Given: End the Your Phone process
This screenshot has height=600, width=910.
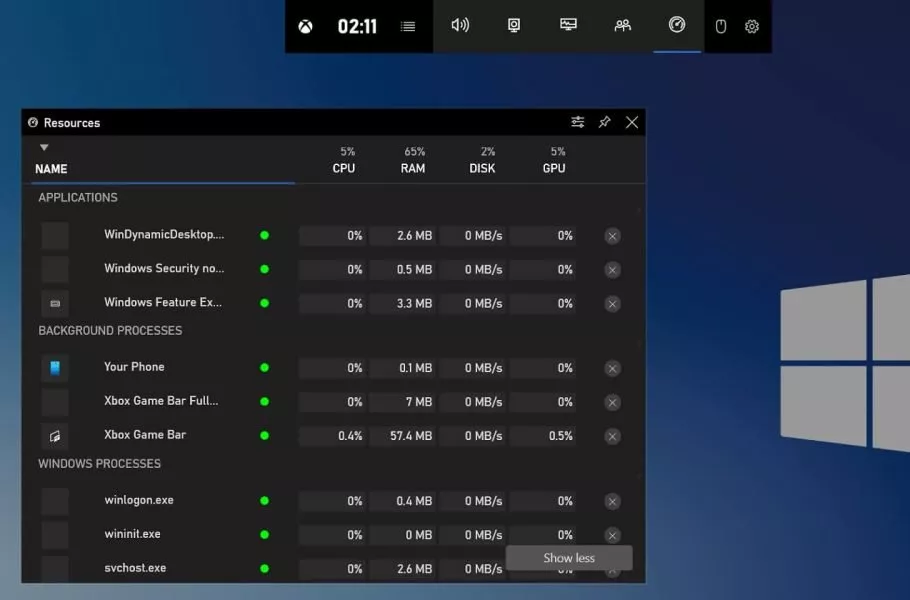Looking at the screenshot, I should point(612,368).
